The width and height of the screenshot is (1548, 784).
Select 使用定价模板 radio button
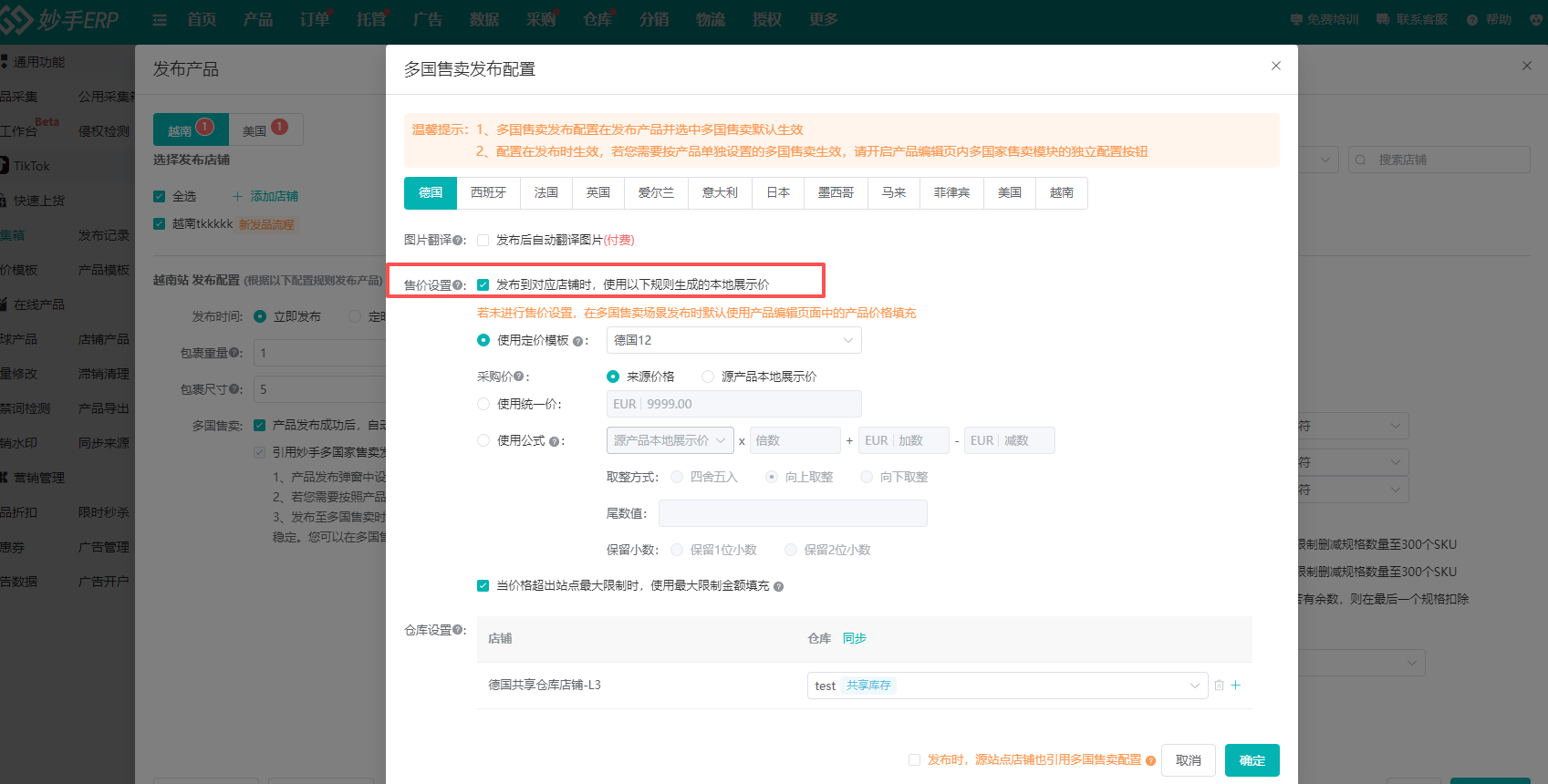click(483, 340)
